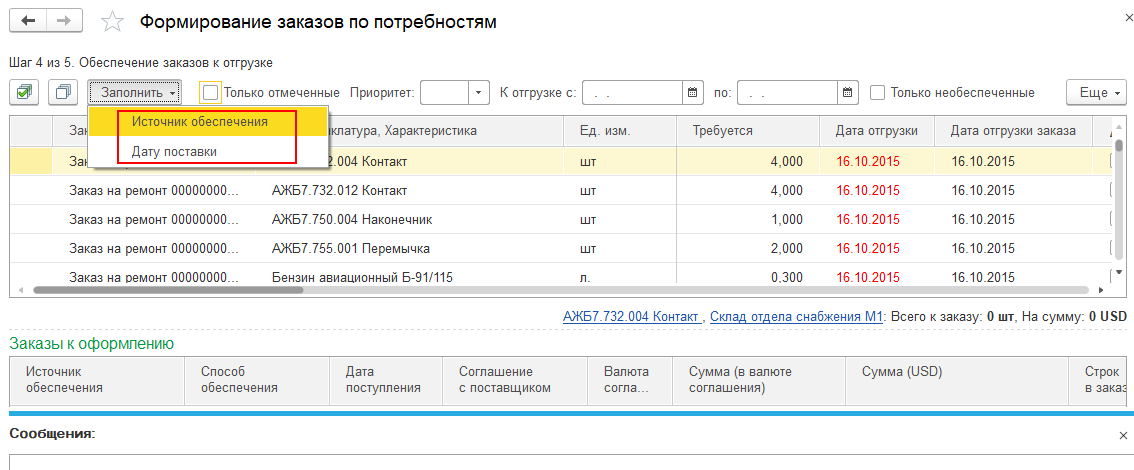The width and height of the screenshot is (1134, 470).
Task: Open calendar for 'К отгрузке с' date
Action: (x=694, y=93)
